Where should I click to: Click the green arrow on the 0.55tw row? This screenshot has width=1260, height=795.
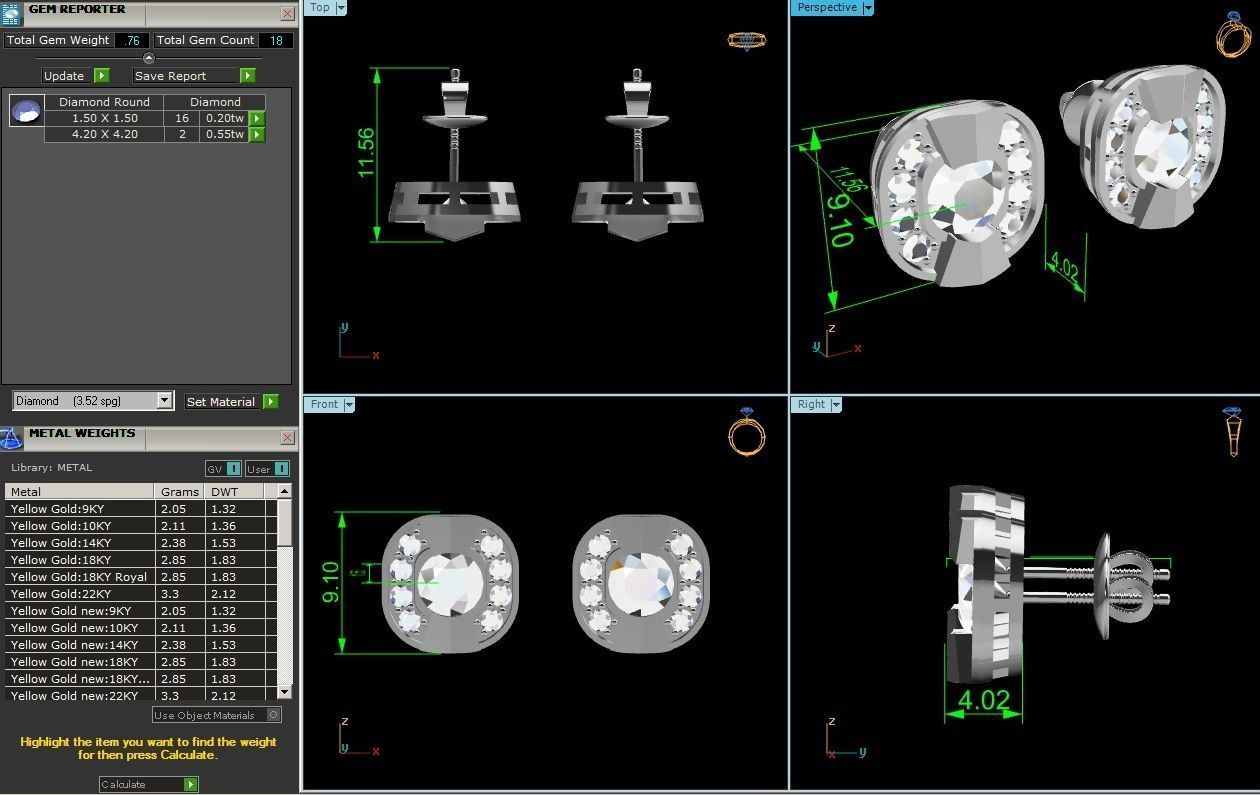point(257,134)
